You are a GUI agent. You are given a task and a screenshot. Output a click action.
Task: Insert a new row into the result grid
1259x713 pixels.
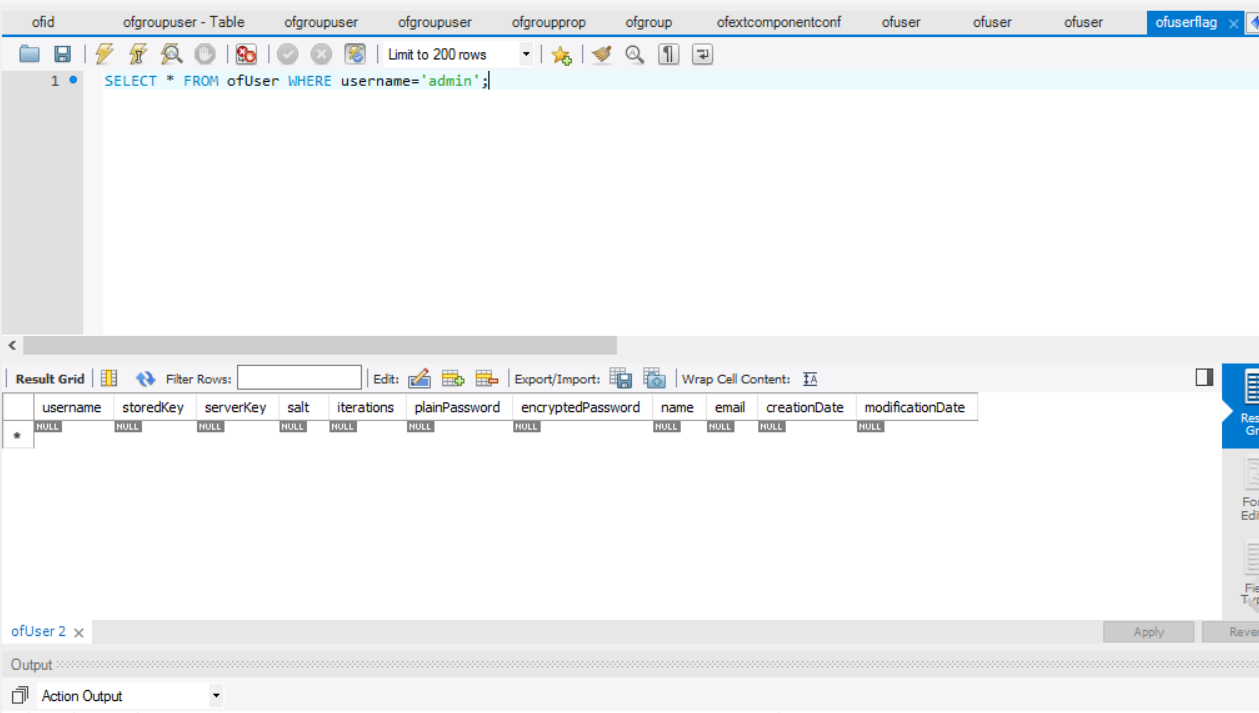(453, 378)
